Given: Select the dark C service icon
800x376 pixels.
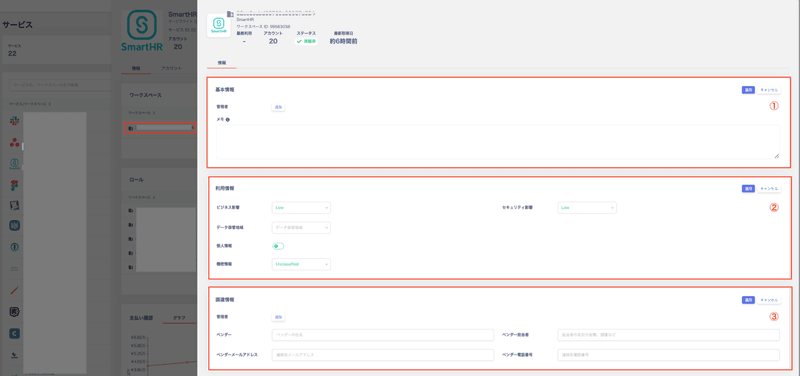Looking at the screenshot, I should coord(15,333).
